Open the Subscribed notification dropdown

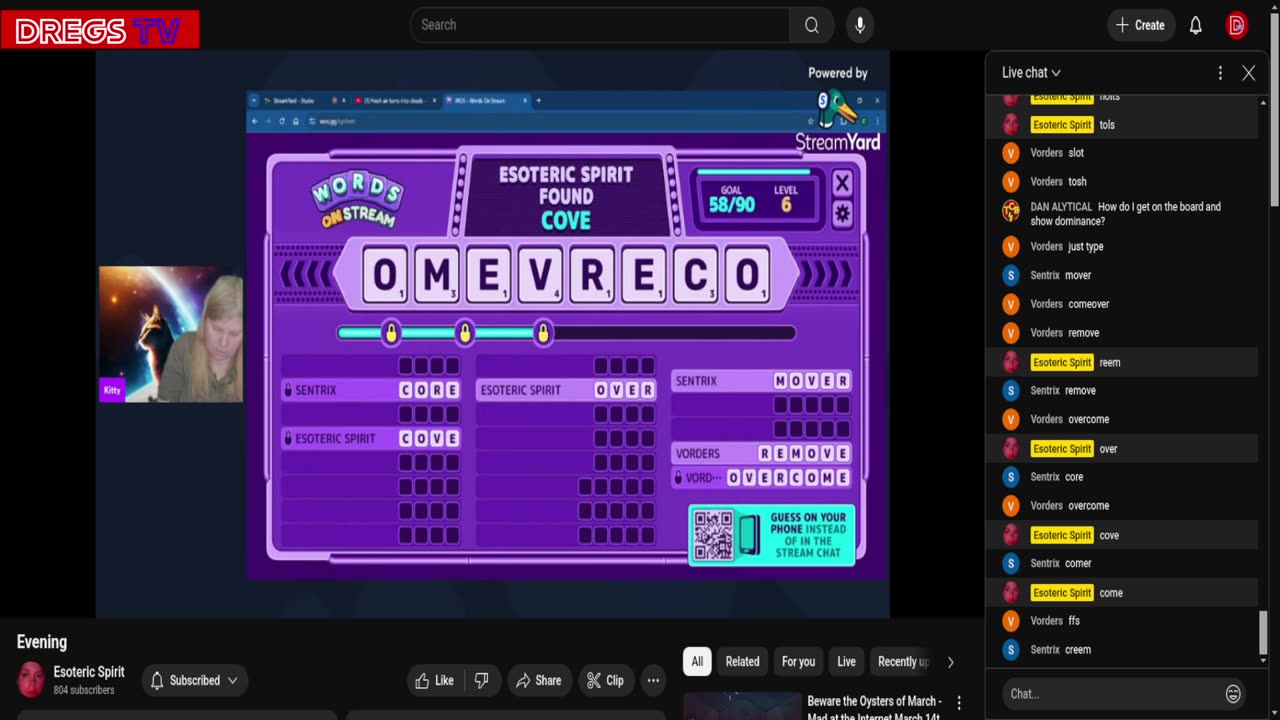(194, 681)
